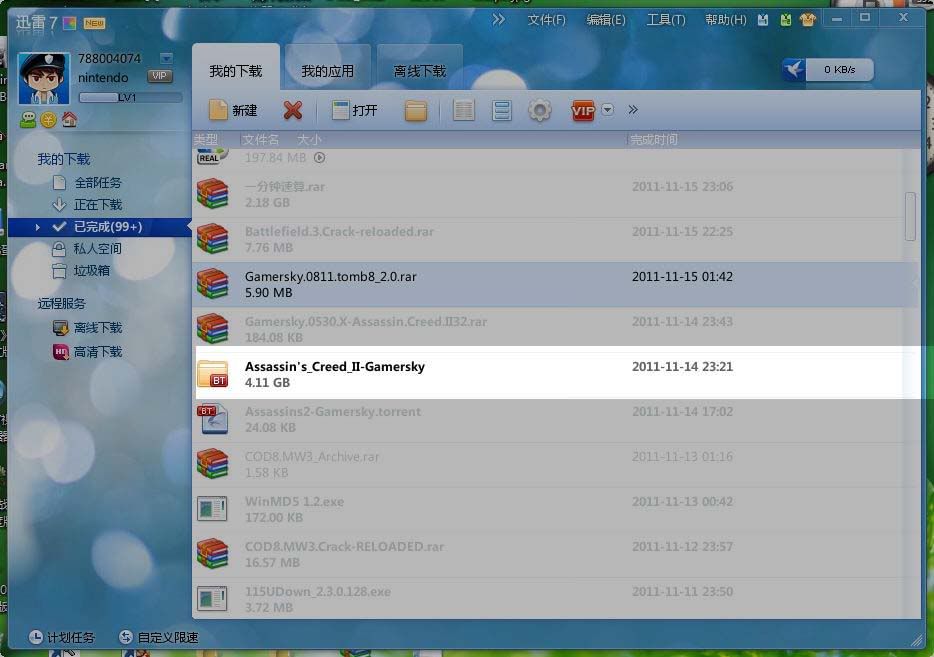This screenshot has height=657, width=934.
Task: Open the download folder via toolbar folder icon
Action: coord(416,110)
